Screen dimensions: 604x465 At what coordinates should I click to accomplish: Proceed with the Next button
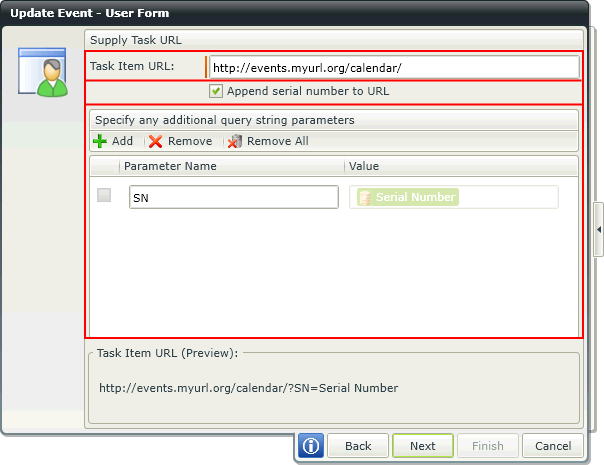[x=423, y=446]
